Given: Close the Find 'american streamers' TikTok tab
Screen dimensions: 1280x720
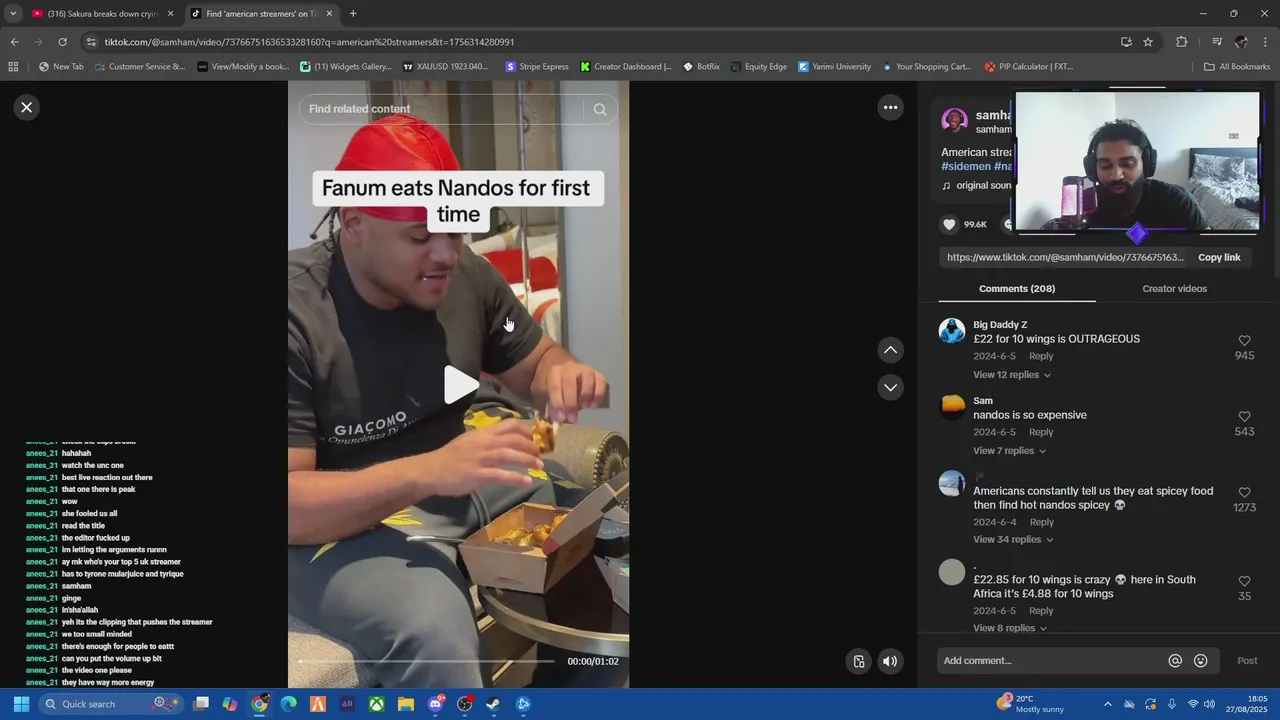Looking at the screenshot, I should pyautogui.click(x=329, y=14).
